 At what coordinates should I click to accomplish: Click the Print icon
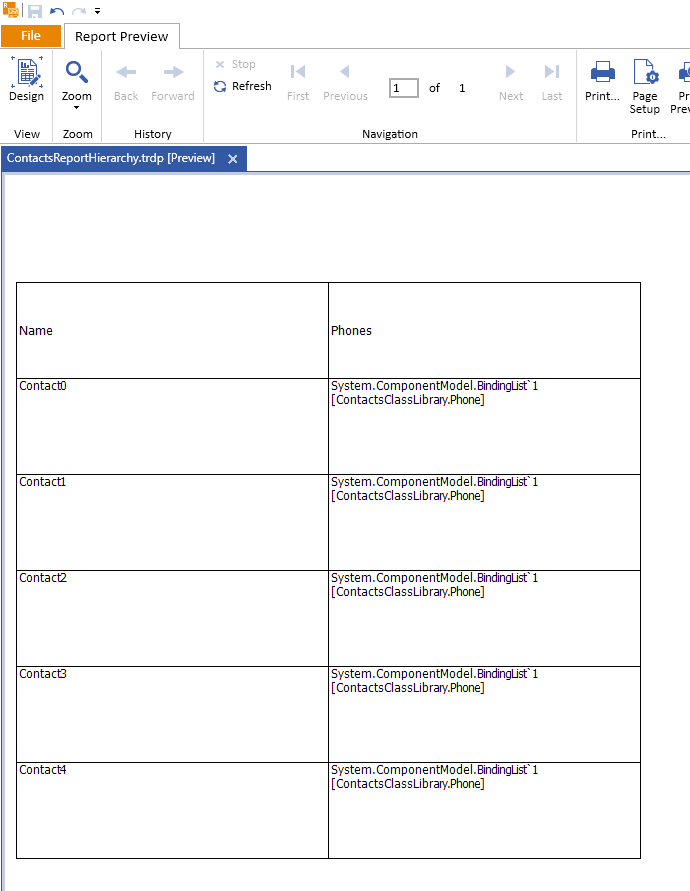[602, 81]
